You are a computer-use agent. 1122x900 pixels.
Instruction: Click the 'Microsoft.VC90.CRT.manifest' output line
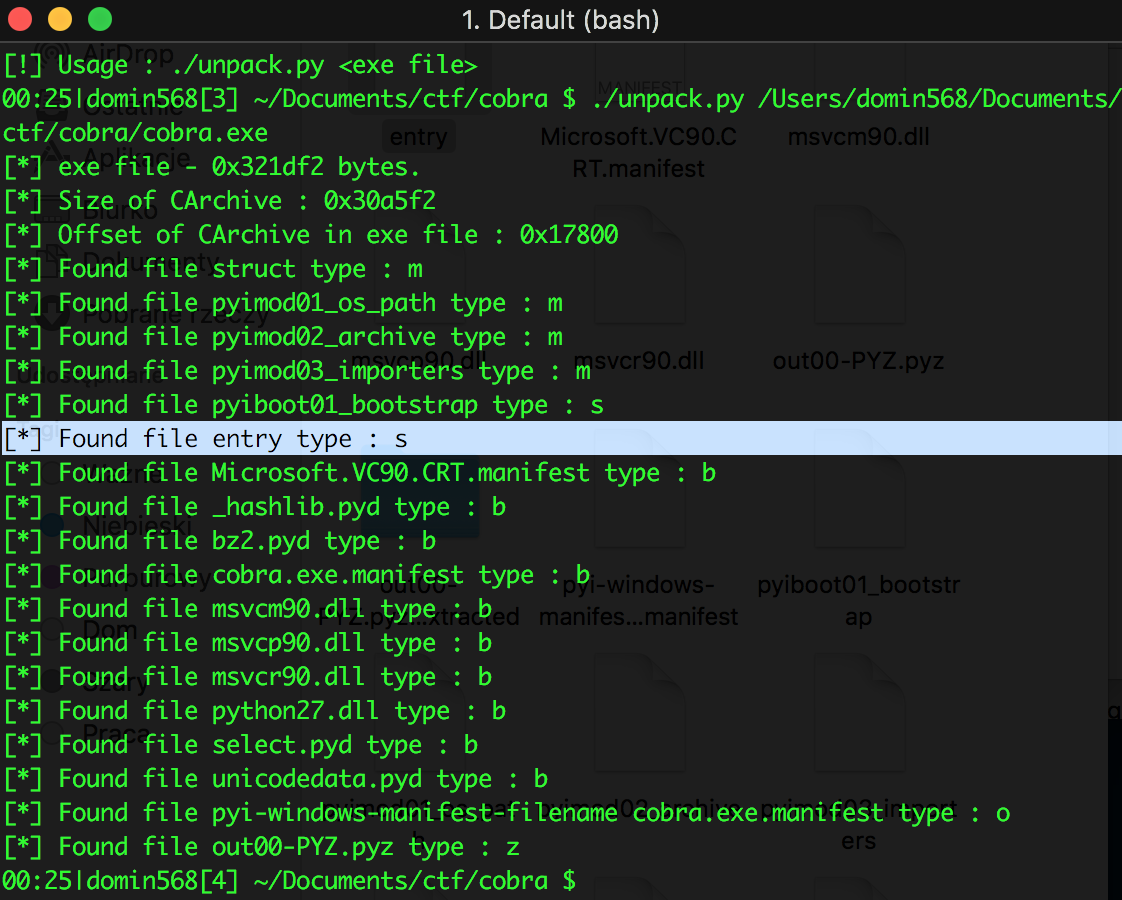pyautogui.click(x=360, y=473)
